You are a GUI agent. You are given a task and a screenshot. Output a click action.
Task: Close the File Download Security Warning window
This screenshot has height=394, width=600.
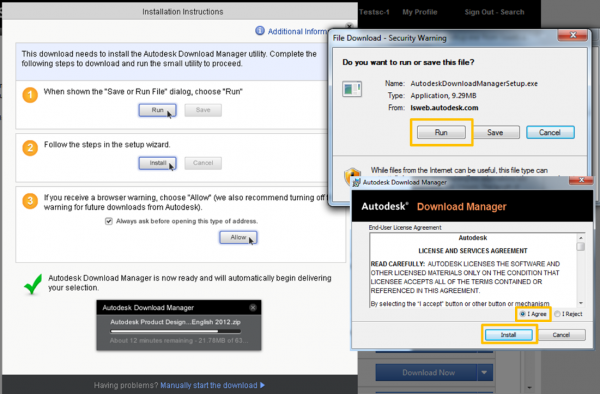tap(573, 35)
